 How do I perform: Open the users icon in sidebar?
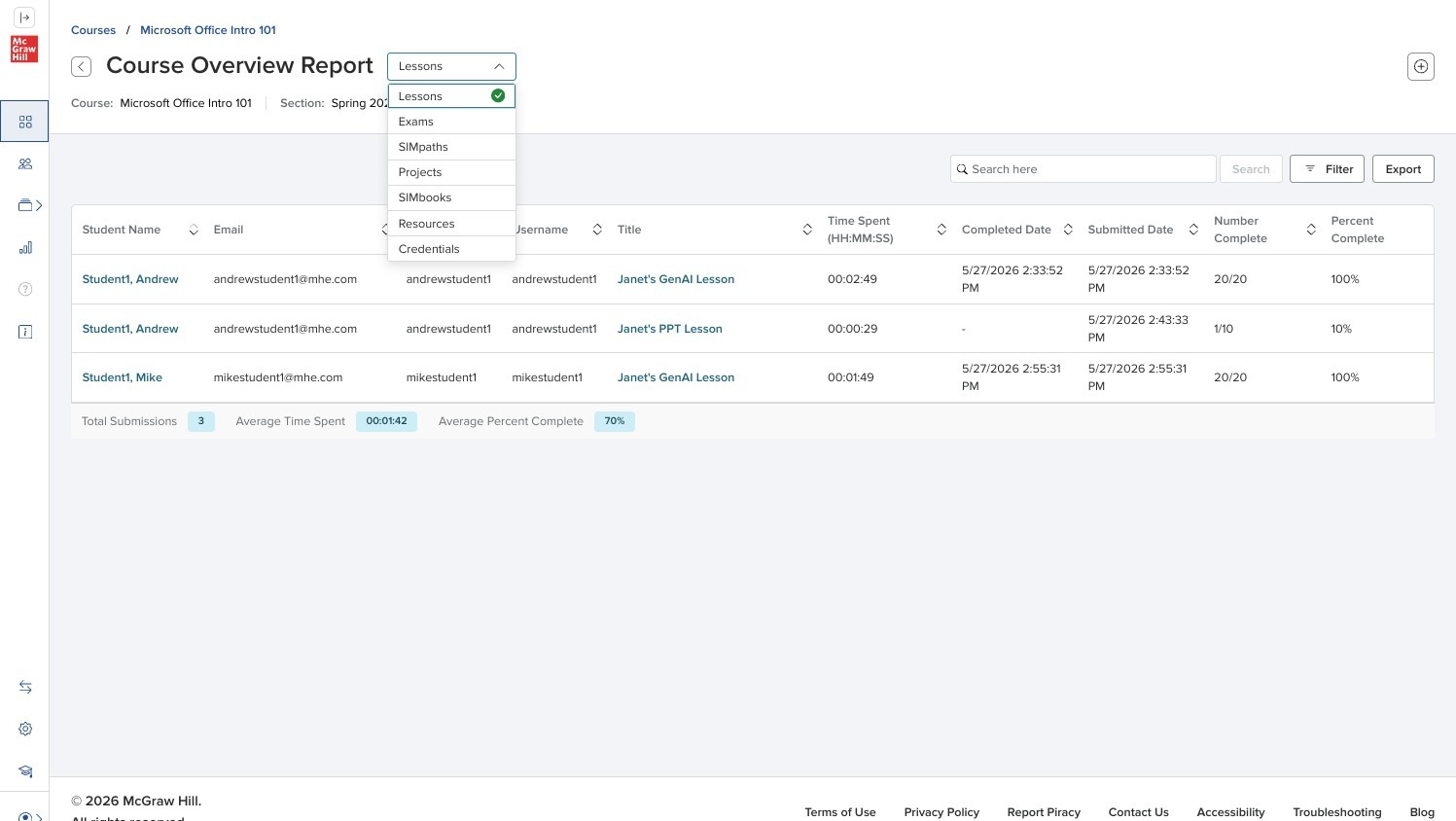point(25,163)
